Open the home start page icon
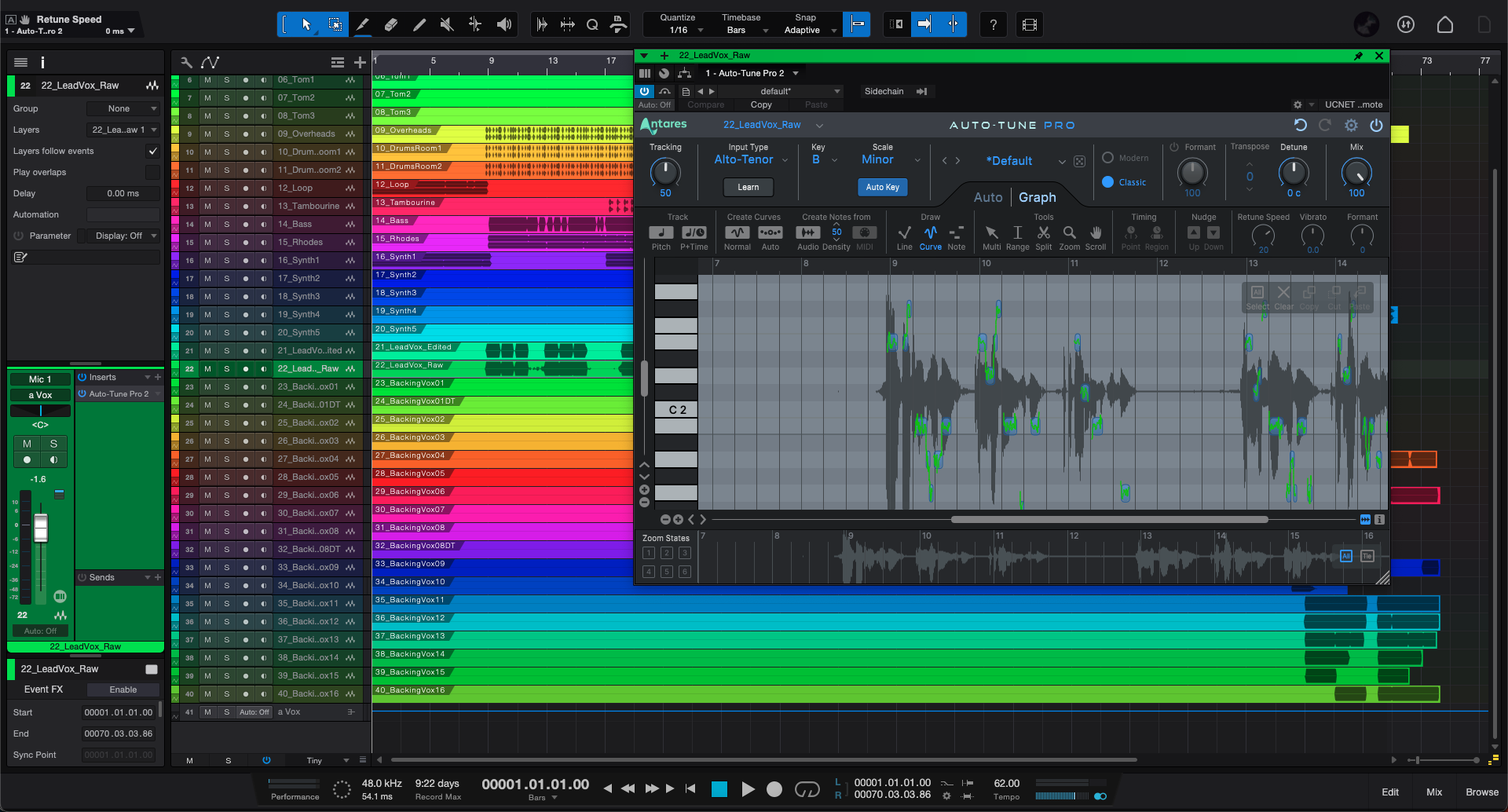The width and height of the screenshot is (1508, 812). click(1445, 24)
